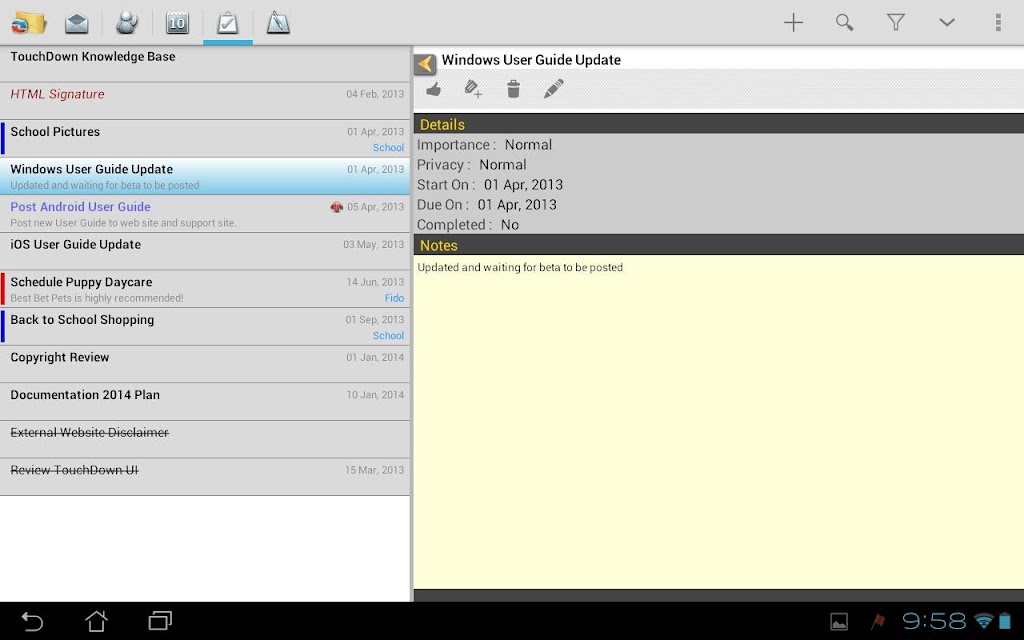Add a new task with plus icon
Image resolution: width=1024 pixels, height=640 pixels.
(x=793, y=23)
